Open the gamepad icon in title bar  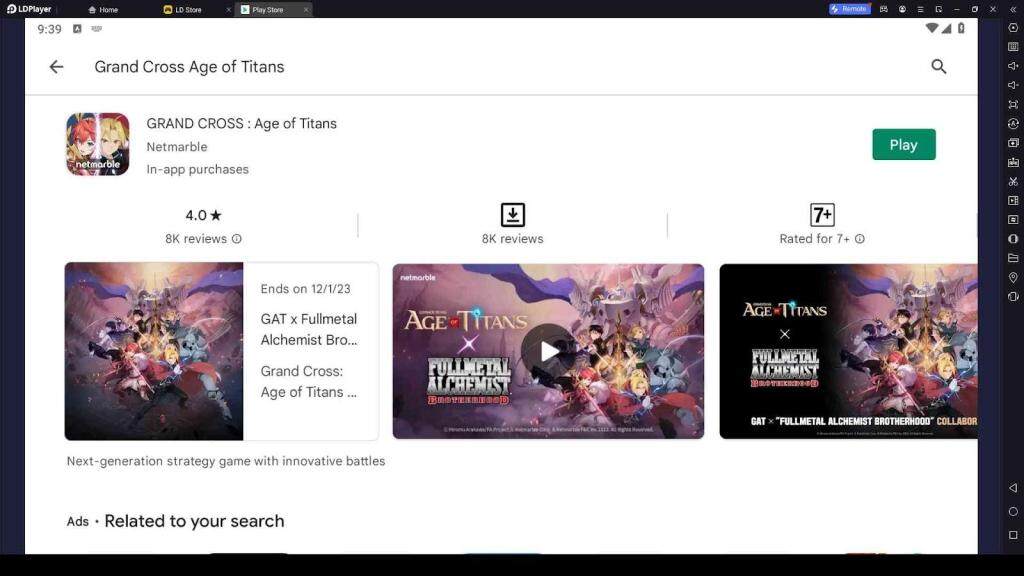884,9
